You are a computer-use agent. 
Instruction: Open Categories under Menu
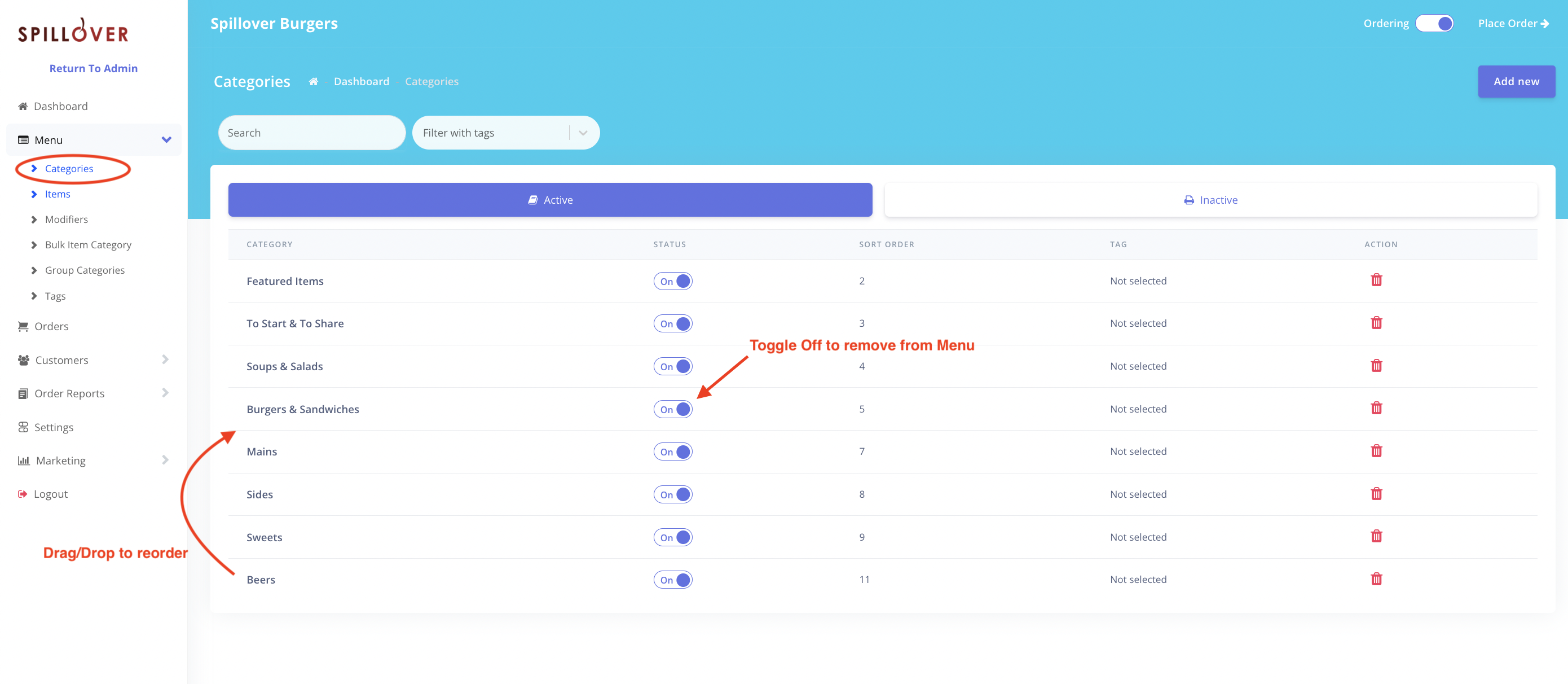69,168
